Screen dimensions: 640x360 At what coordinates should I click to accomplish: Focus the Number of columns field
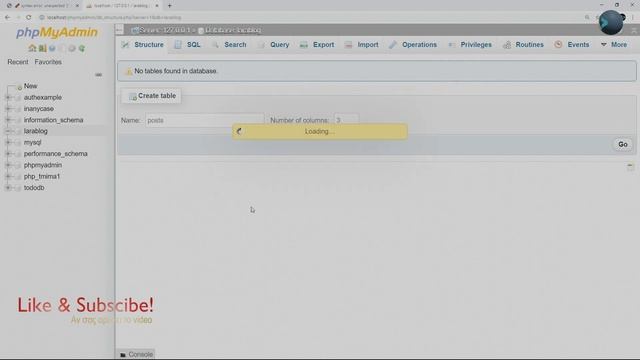point(347,120)
